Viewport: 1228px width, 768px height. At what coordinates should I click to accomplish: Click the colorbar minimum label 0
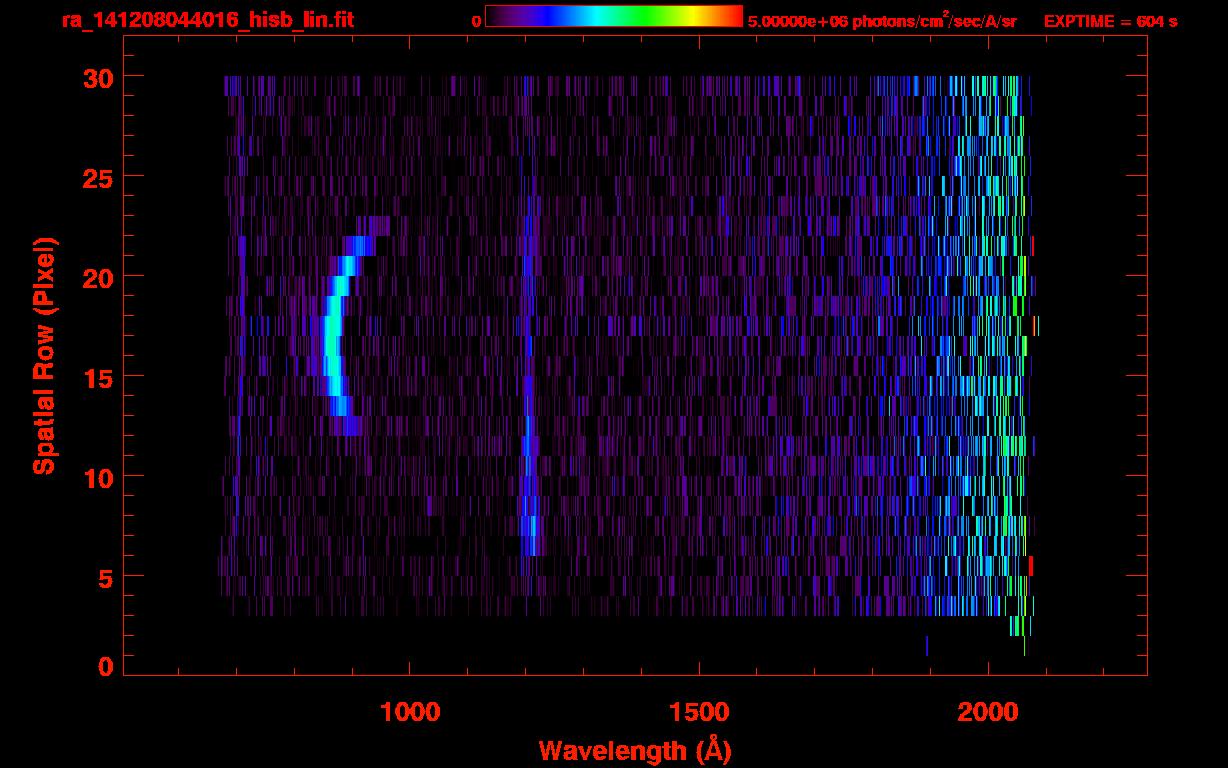tap(476, 21)
